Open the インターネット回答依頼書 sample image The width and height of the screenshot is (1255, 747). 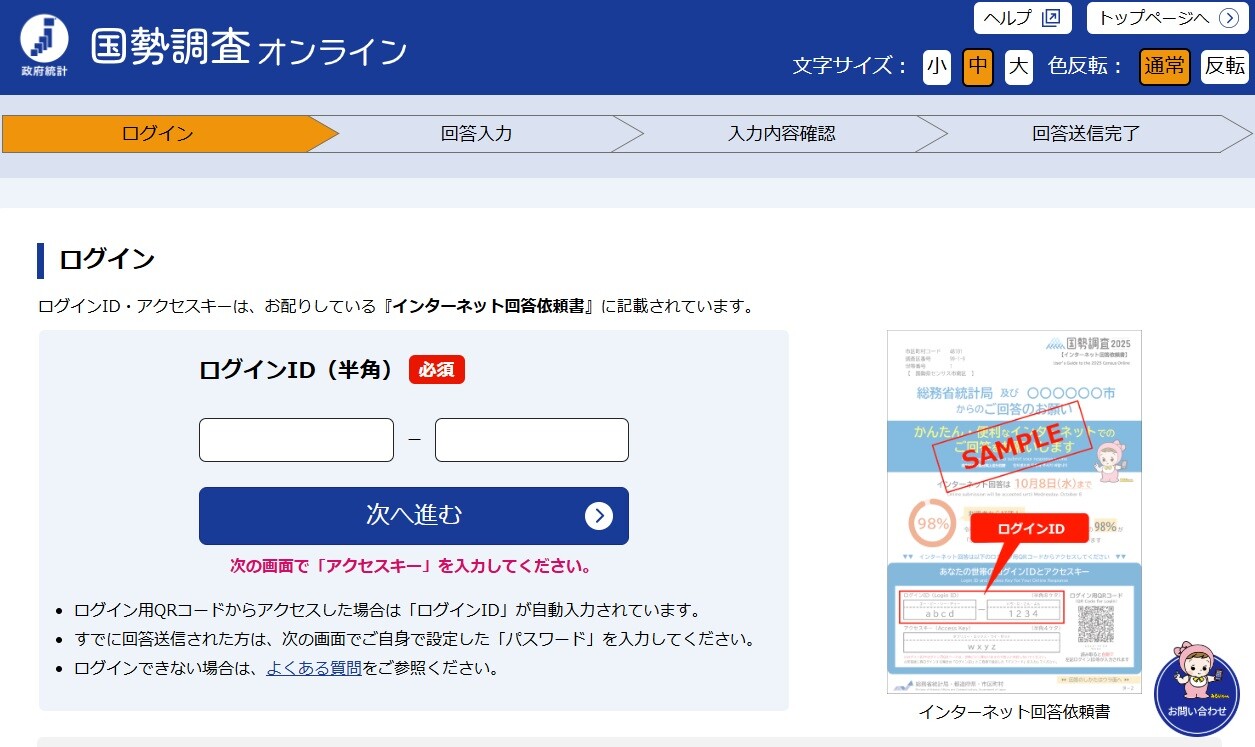point(1014,513)
